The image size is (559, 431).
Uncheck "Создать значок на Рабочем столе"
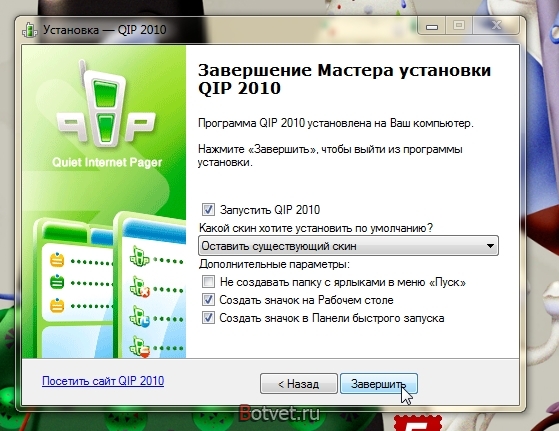pyautogui.click(x=208, y=299)
